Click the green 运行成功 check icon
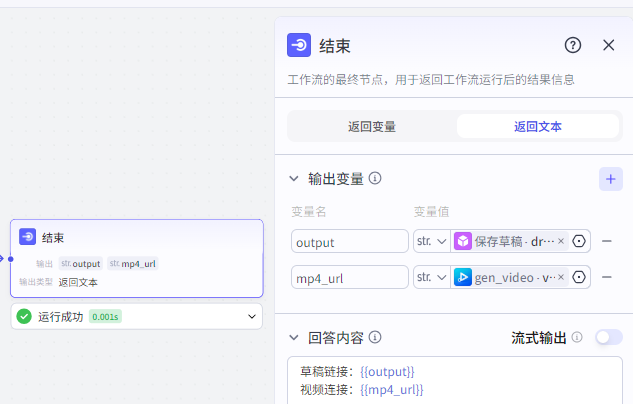 [24, 316]
